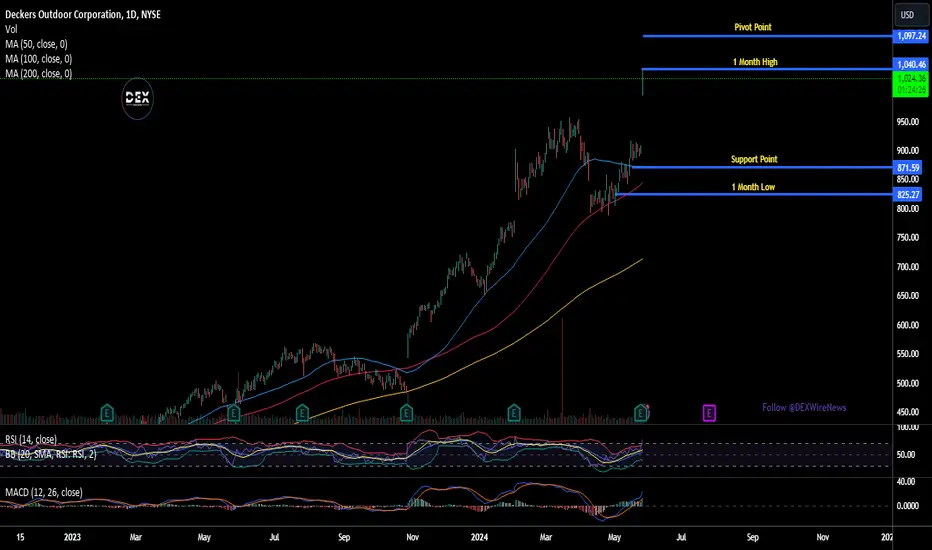Open the earnings marker just after 2024 start
Image resolution: width=932 pixels, height=550 pixels.
pyautogui.click(x=514, y=413)
